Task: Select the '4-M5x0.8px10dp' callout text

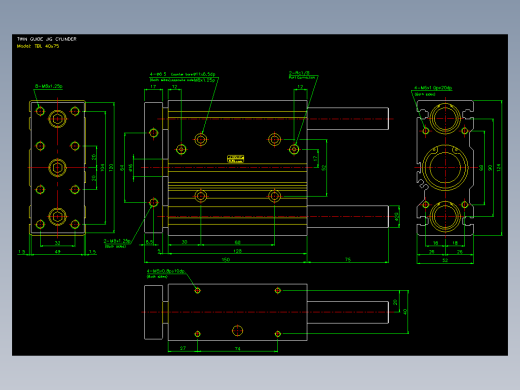Action: [x=166, y=271]
